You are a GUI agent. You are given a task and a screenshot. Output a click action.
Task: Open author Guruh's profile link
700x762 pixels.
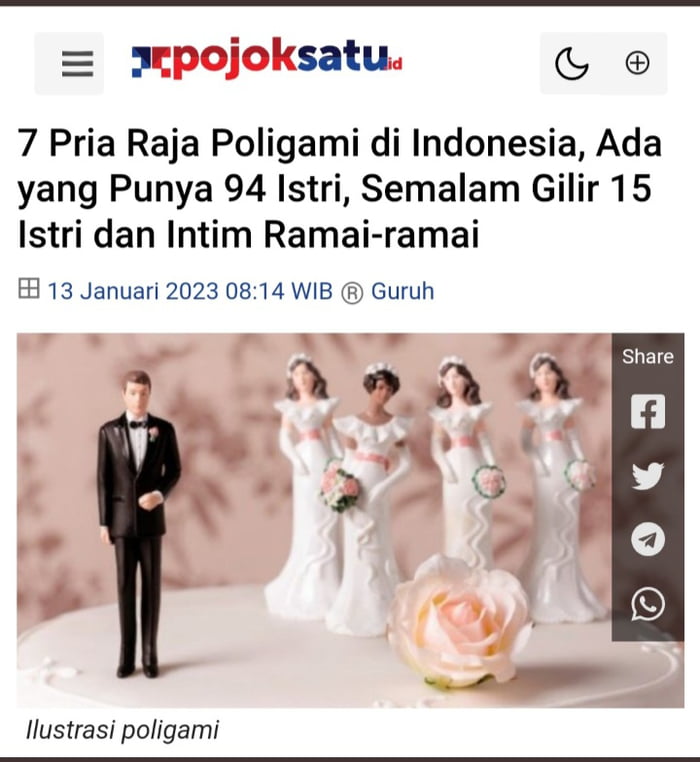tap(402, 291)
